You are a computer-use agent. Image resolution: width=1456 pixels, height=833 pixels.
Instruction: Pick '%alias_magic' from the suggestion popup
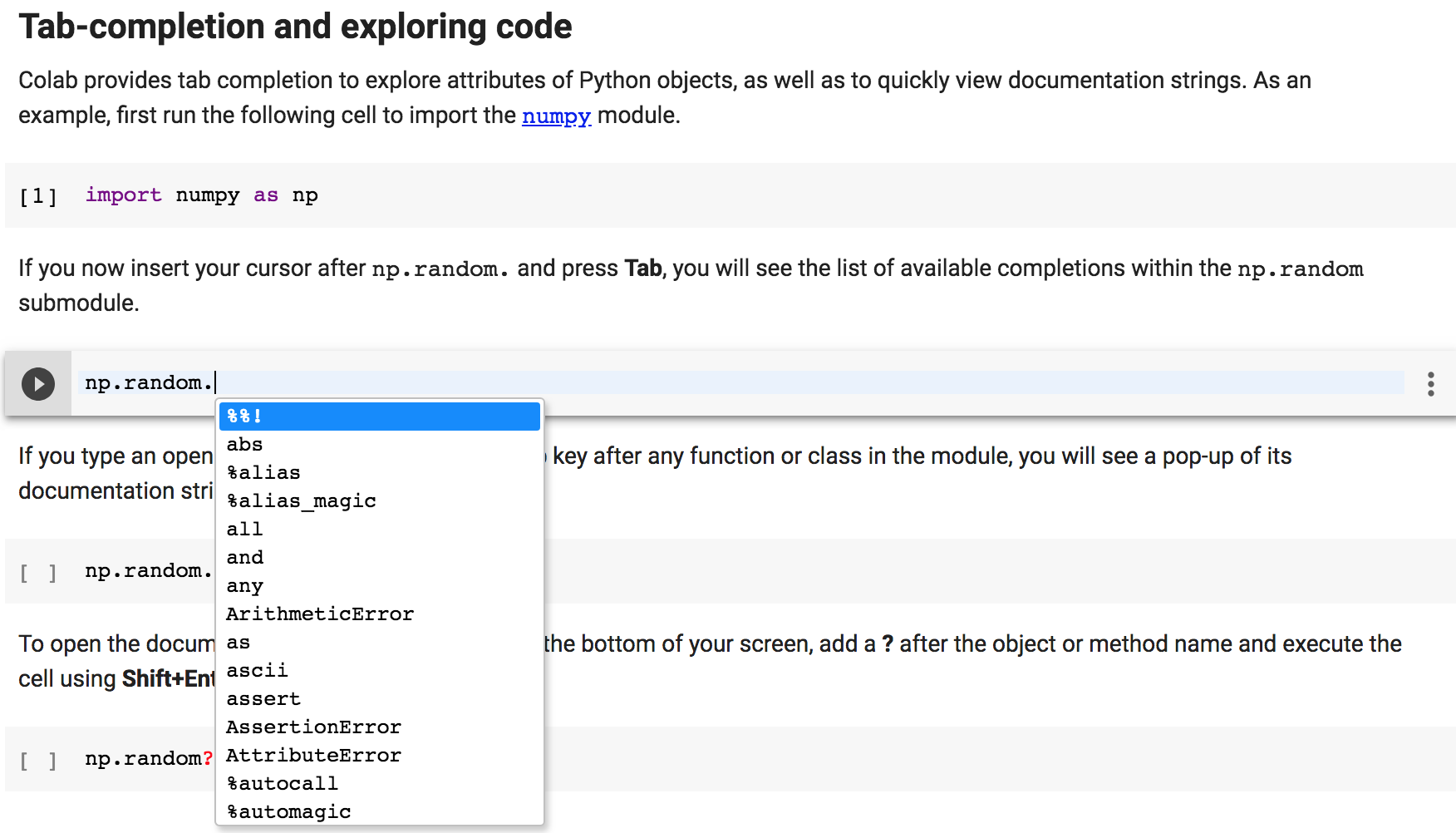click(301, 500)
